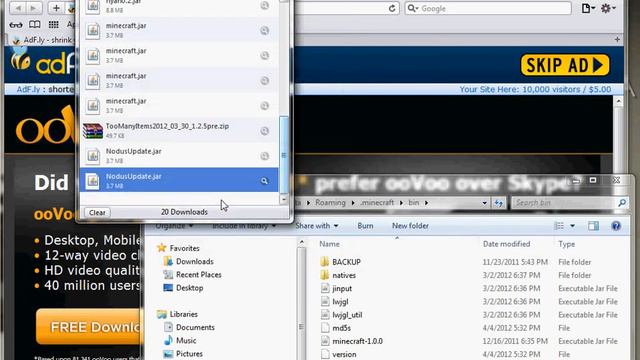Select Favorites in navigation pane
Image resolution: width=640 pixels, height=360 pixels.
tap(184, 248)
